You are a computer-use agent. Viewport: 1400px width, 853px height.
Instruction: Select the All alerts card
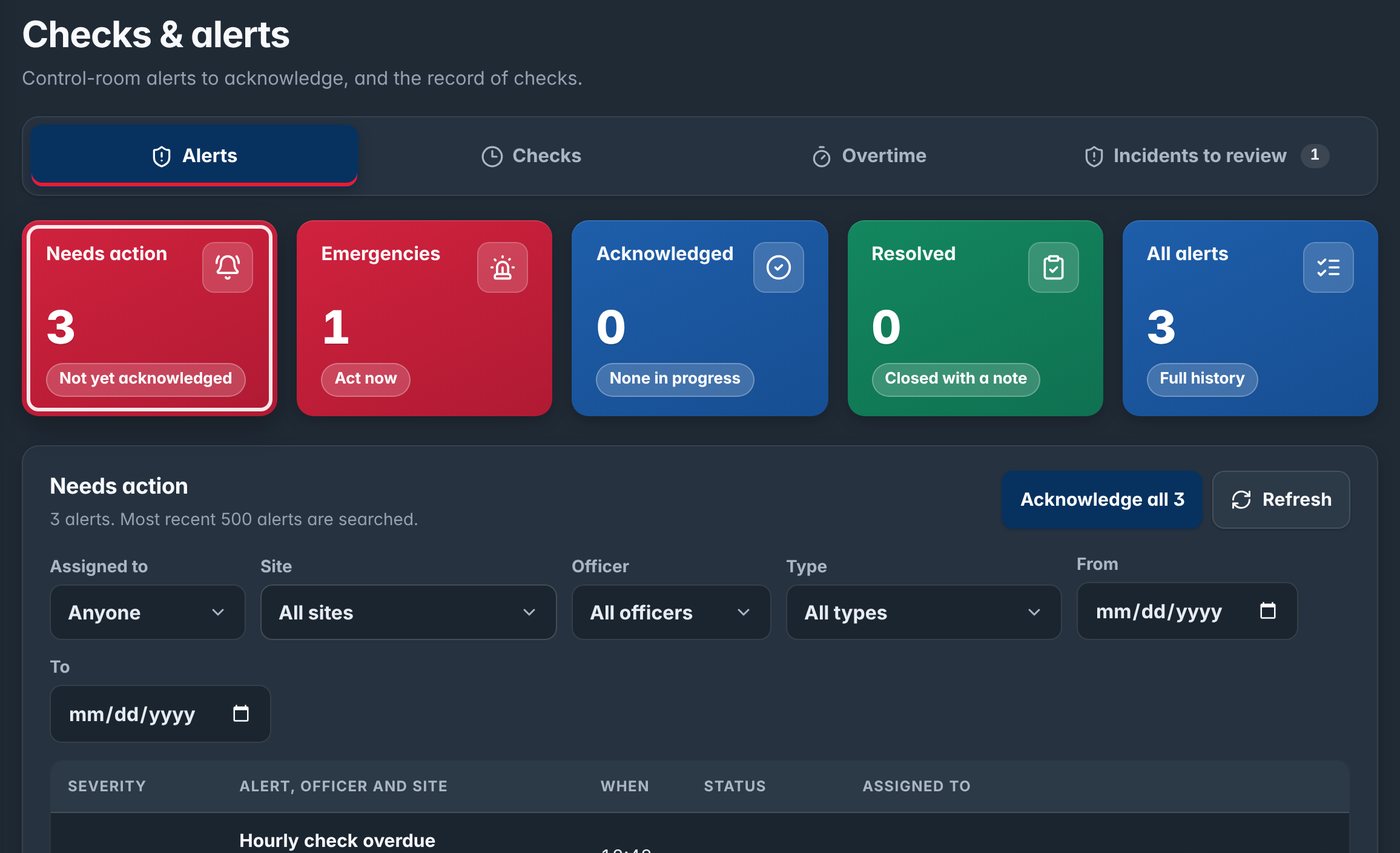(1250, 318)
